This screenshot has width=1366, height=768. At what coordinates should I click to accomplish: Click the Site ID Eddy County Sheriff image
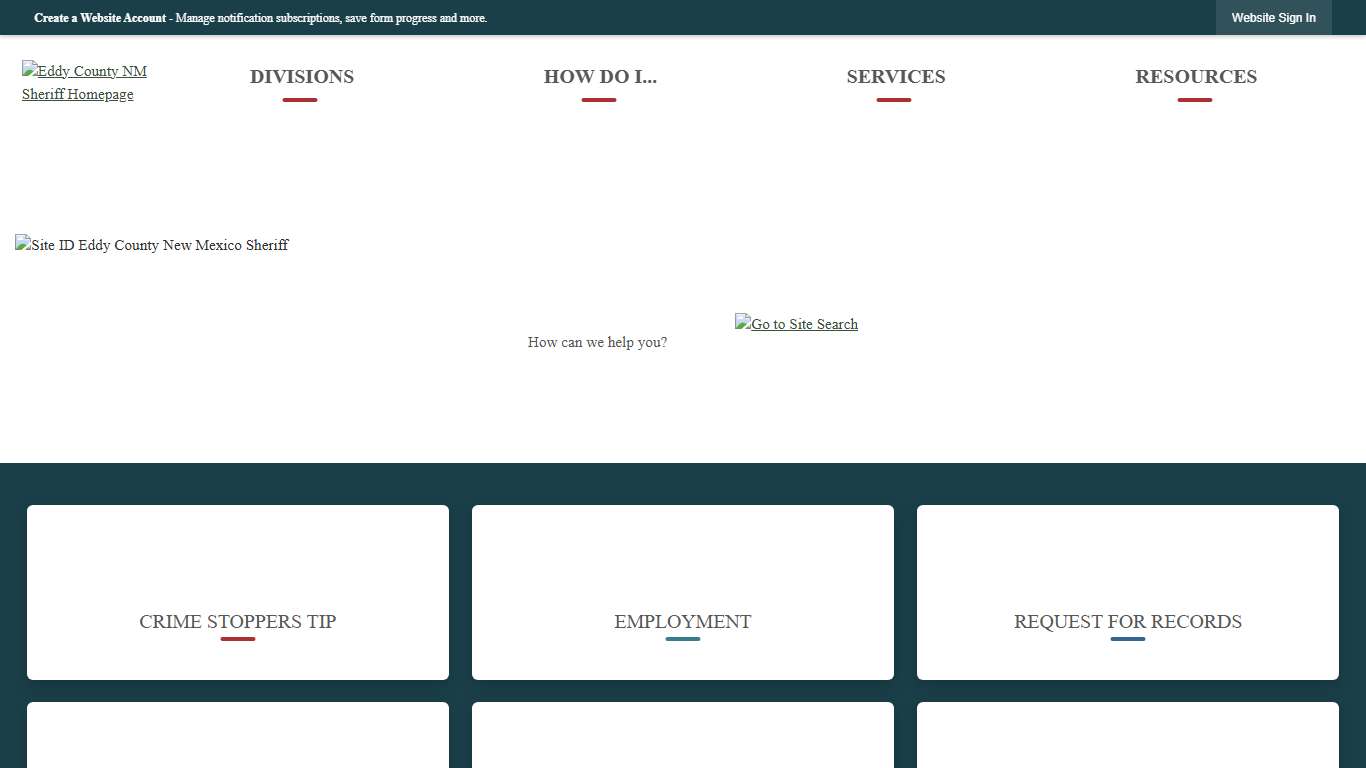pyautogui.click(x=152, y=245)
